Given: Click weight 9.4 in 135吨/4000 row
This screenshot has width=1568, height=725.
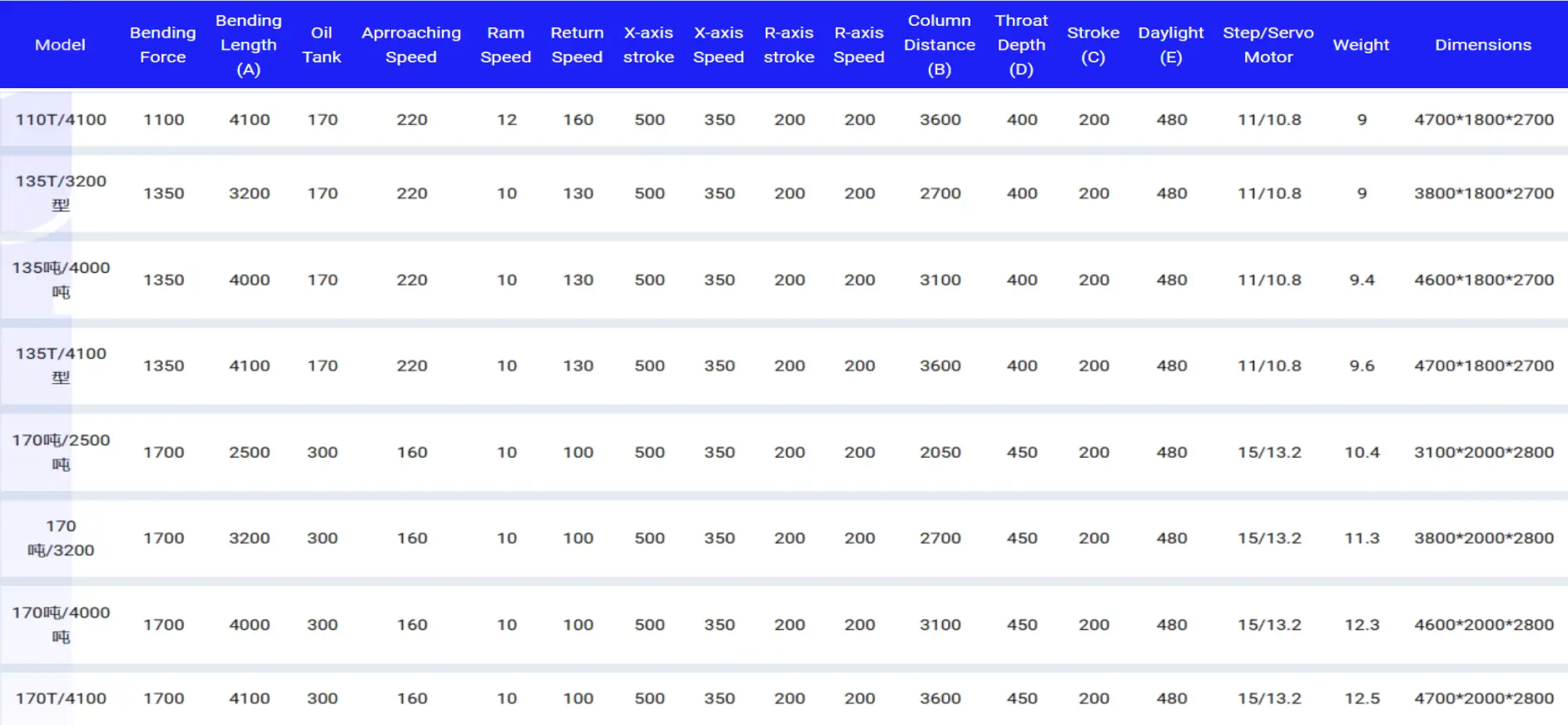Looking at the screenshot, I should [x=1362, y=280].
